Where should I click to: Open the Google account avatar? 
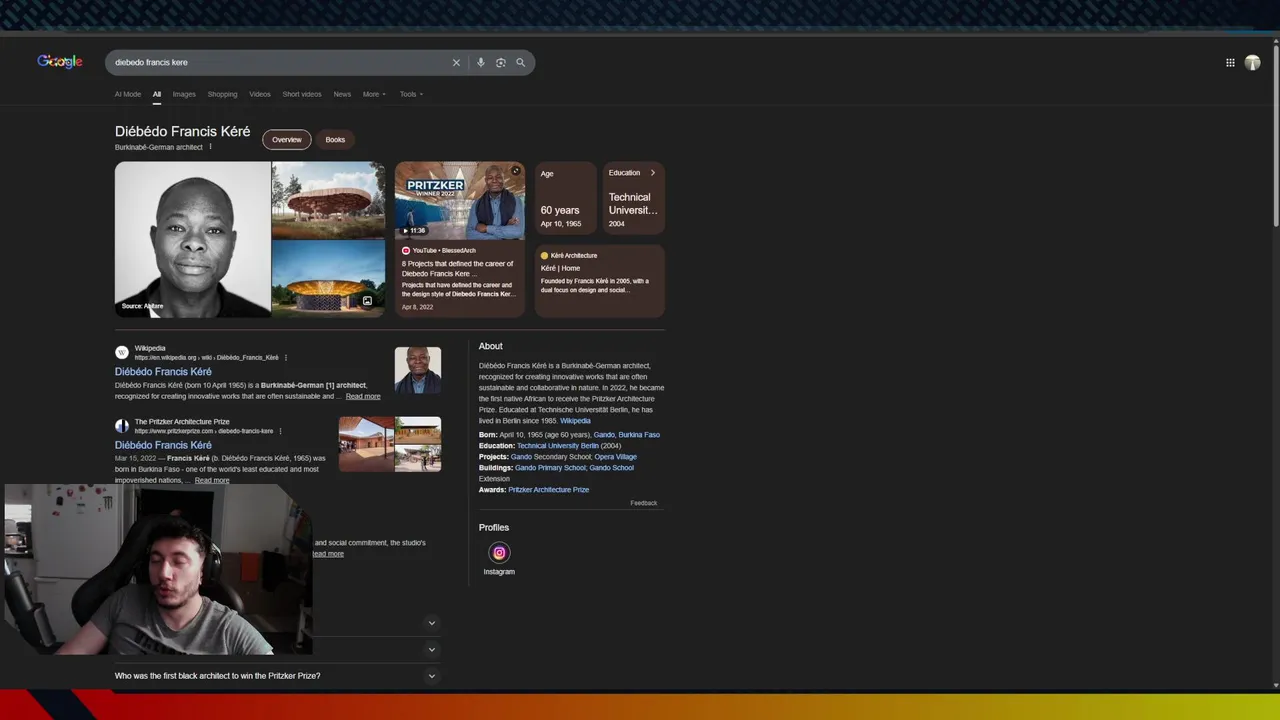(1252, 62)
